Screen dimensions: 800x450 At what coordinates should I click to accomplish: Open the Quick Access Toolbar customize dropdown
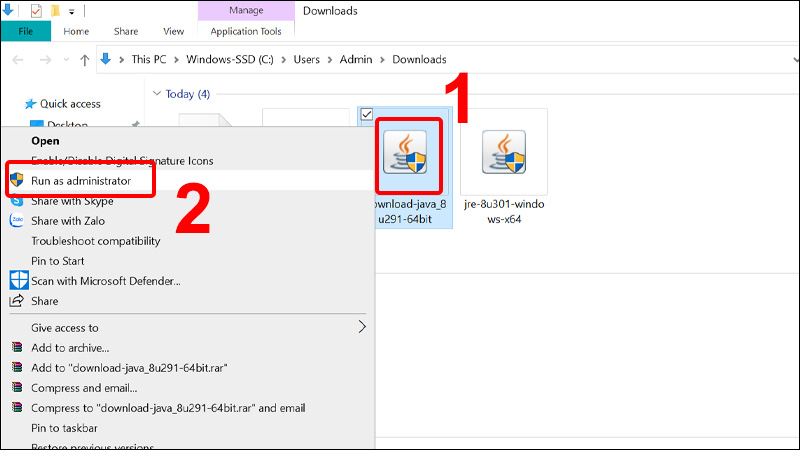coord(71,11)
